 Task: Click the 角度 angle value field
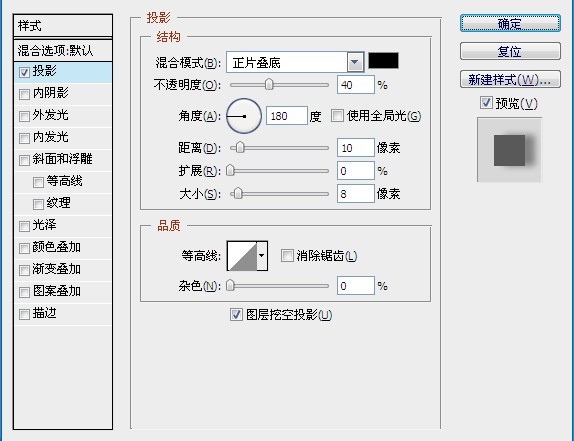point(287,116)
